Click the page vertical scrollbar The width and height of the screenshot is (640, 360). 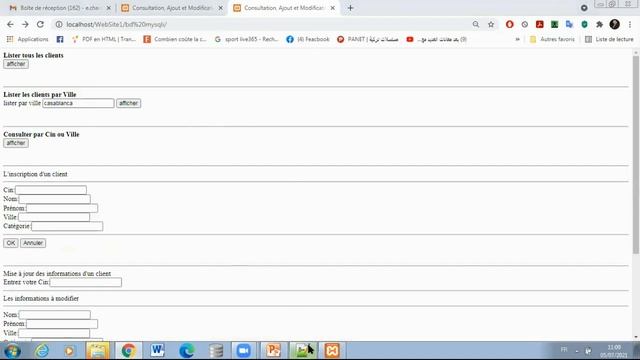[636, 154]
